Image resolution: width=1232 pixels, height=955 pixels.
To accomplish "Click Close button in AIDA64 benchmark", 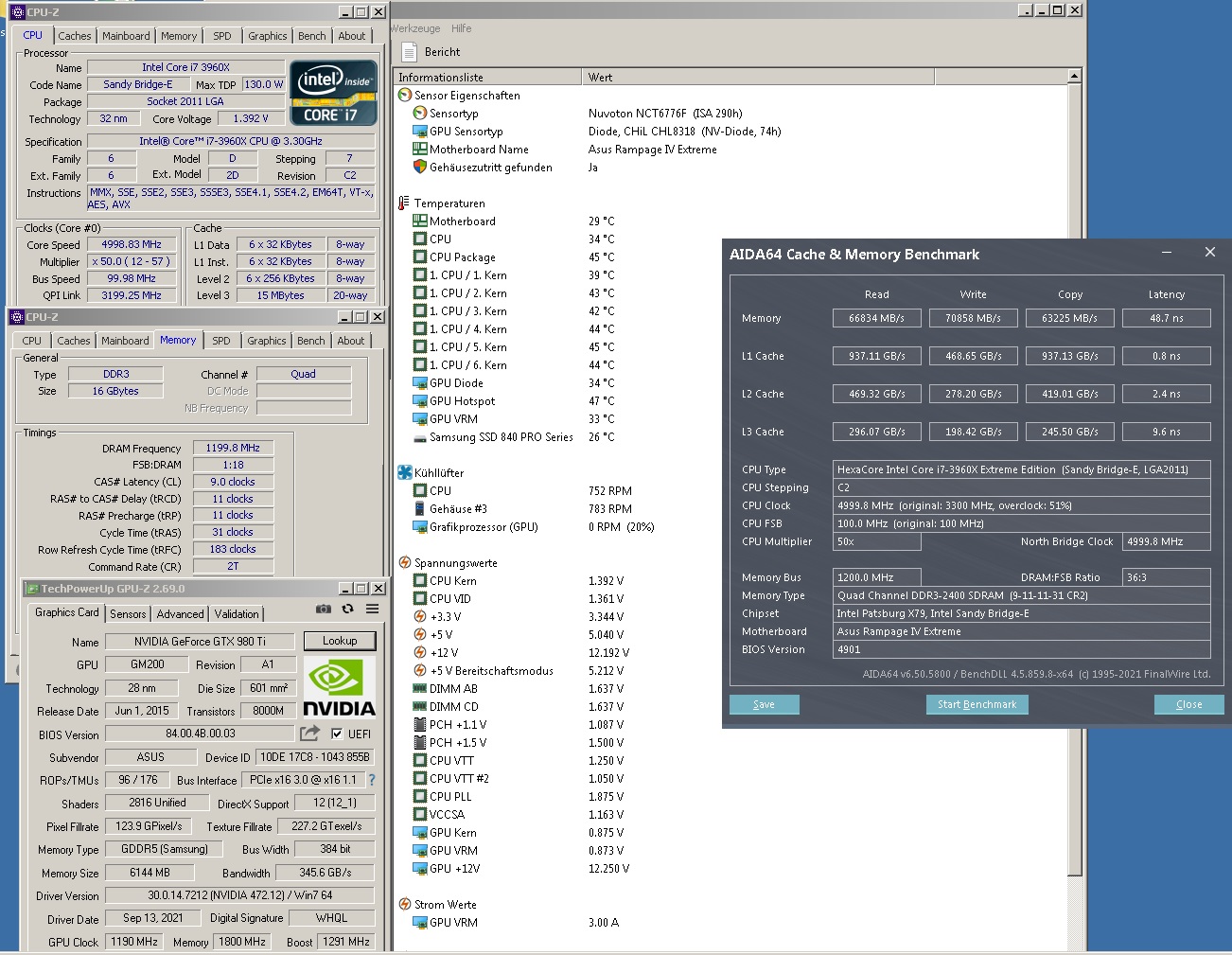I will [1189, 704].
